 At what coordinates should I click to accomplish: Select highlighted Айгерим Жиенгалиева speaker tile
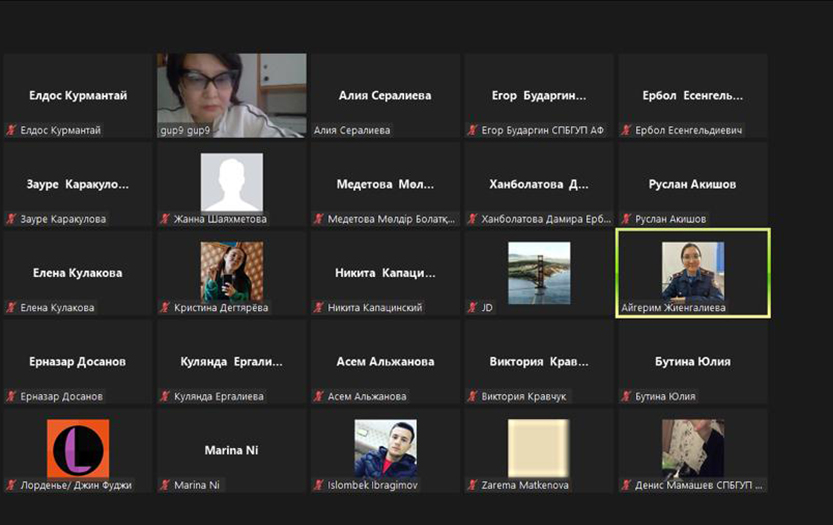tap(693, 272)
